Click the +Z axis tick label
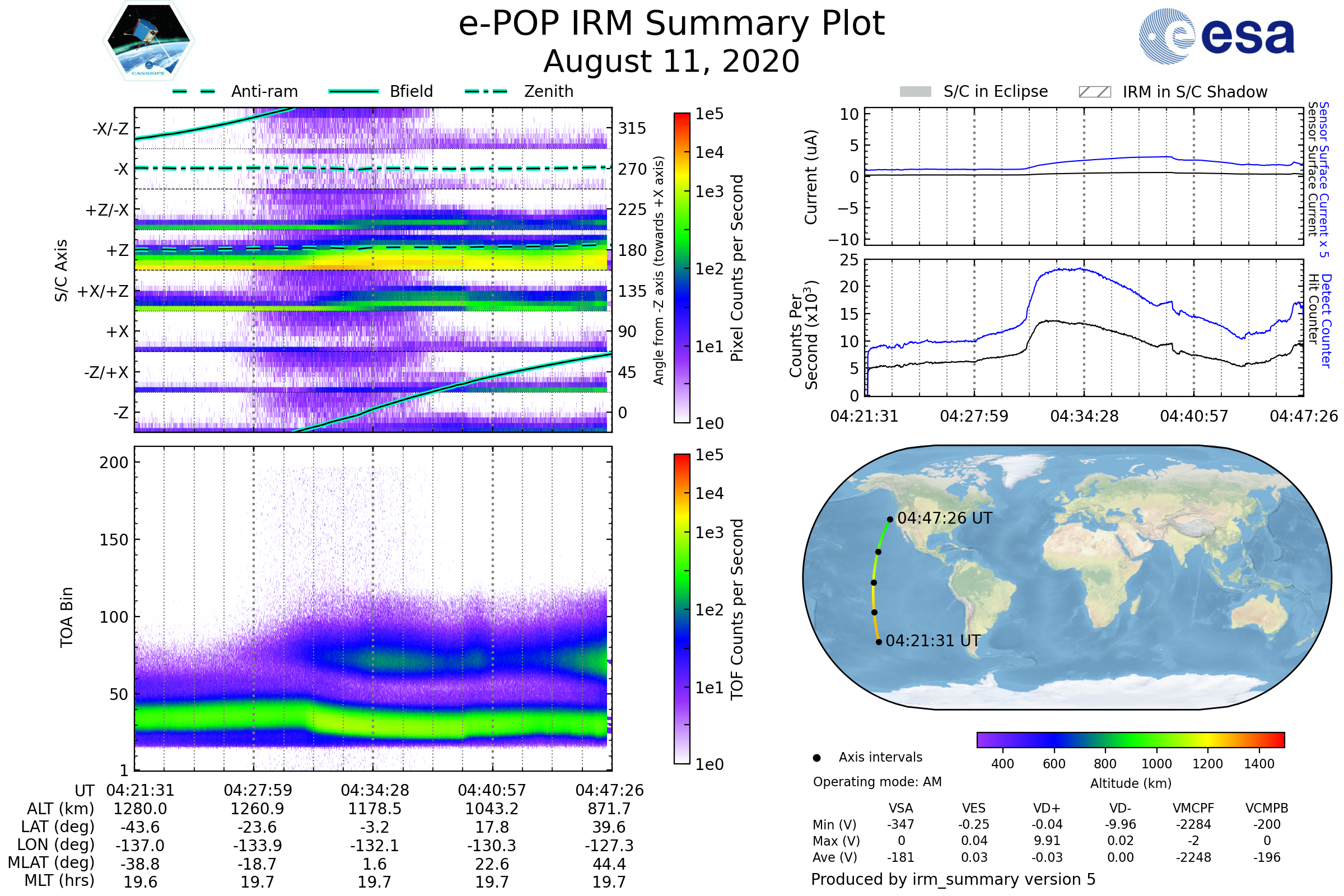 (x=117, y=250)
